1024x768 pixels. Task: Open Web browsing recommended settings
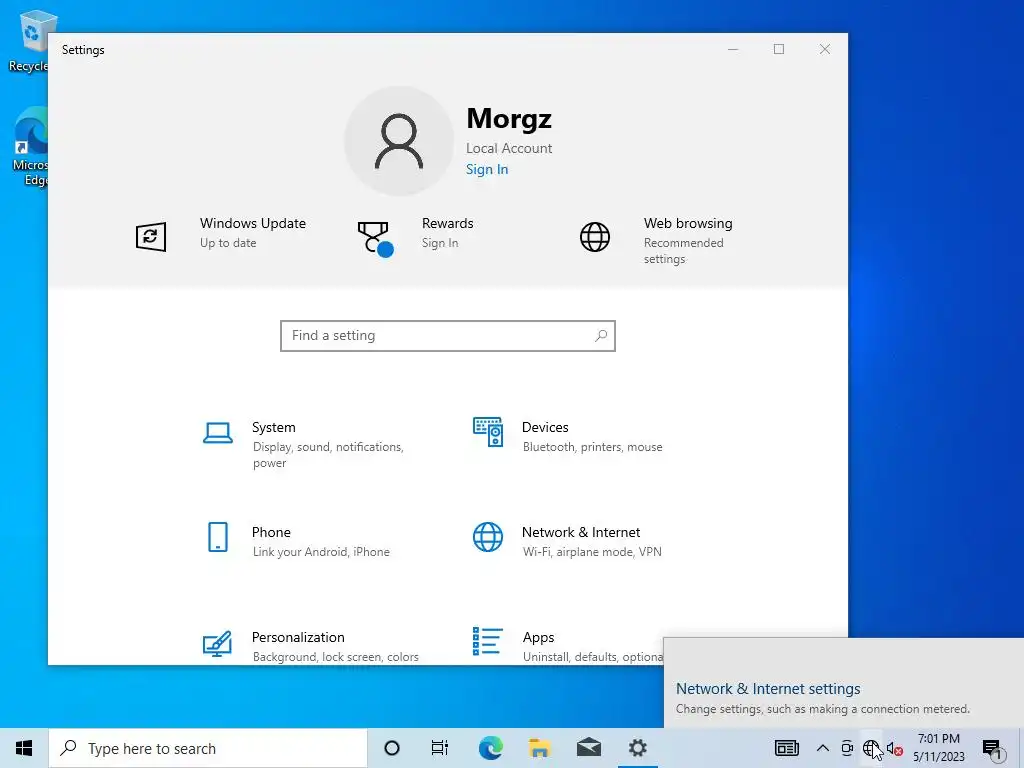(x=688, y=240)
